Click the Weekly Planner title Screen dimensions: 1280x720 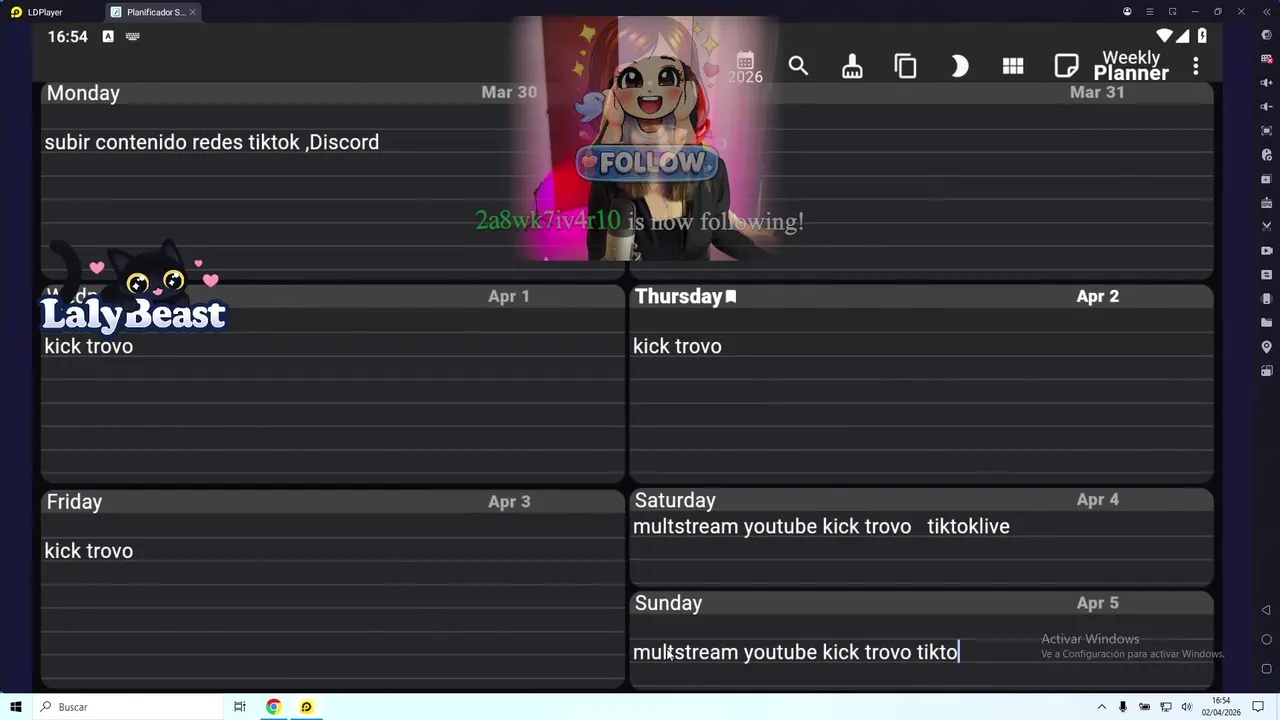pyautogui.click(x=1131, y=66)
